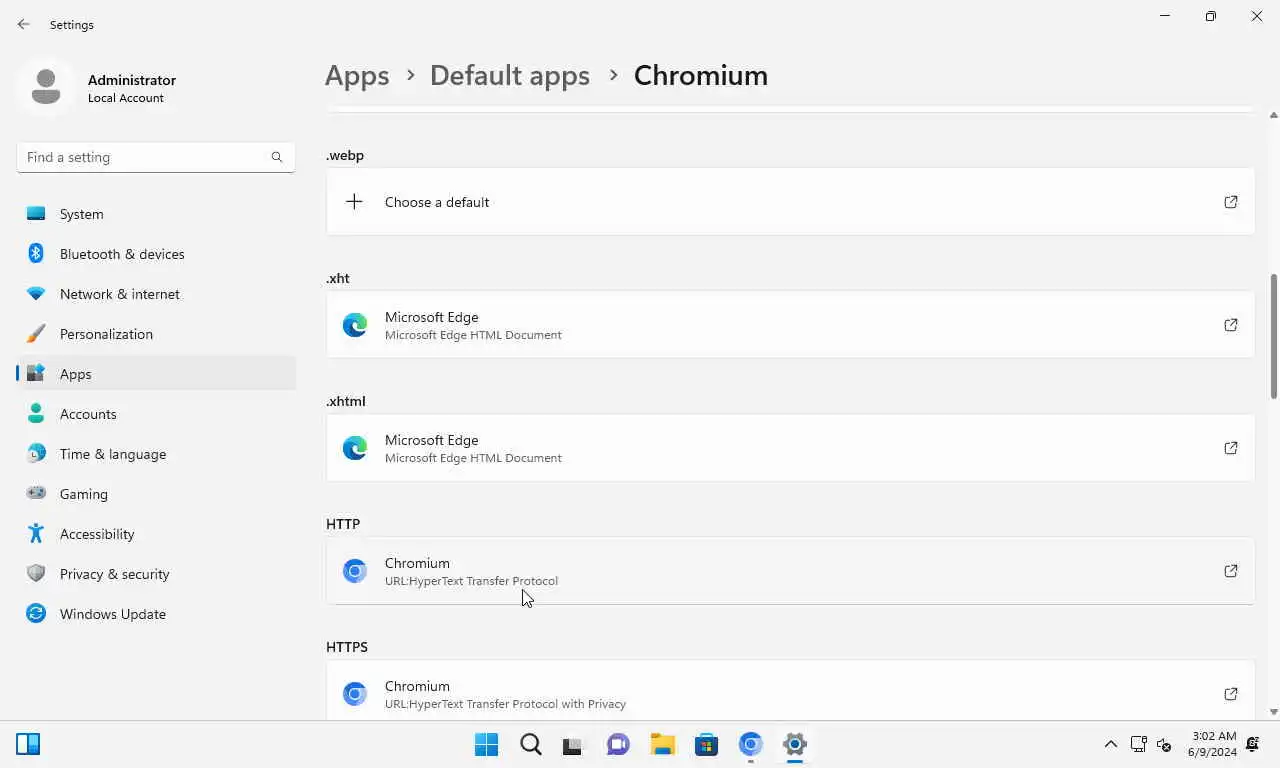This screenshot has width=1280, height=768.
Task: Open File Explorer from the taskbar
Action: click(x=662, y=744)
